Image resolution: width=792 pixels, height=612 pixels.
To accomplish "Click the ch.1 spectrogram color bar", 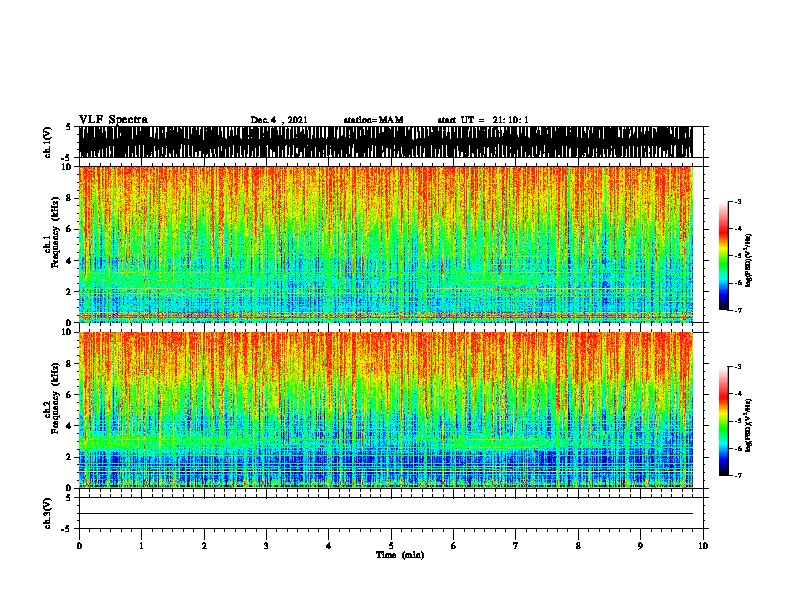I will coord(724,256).
